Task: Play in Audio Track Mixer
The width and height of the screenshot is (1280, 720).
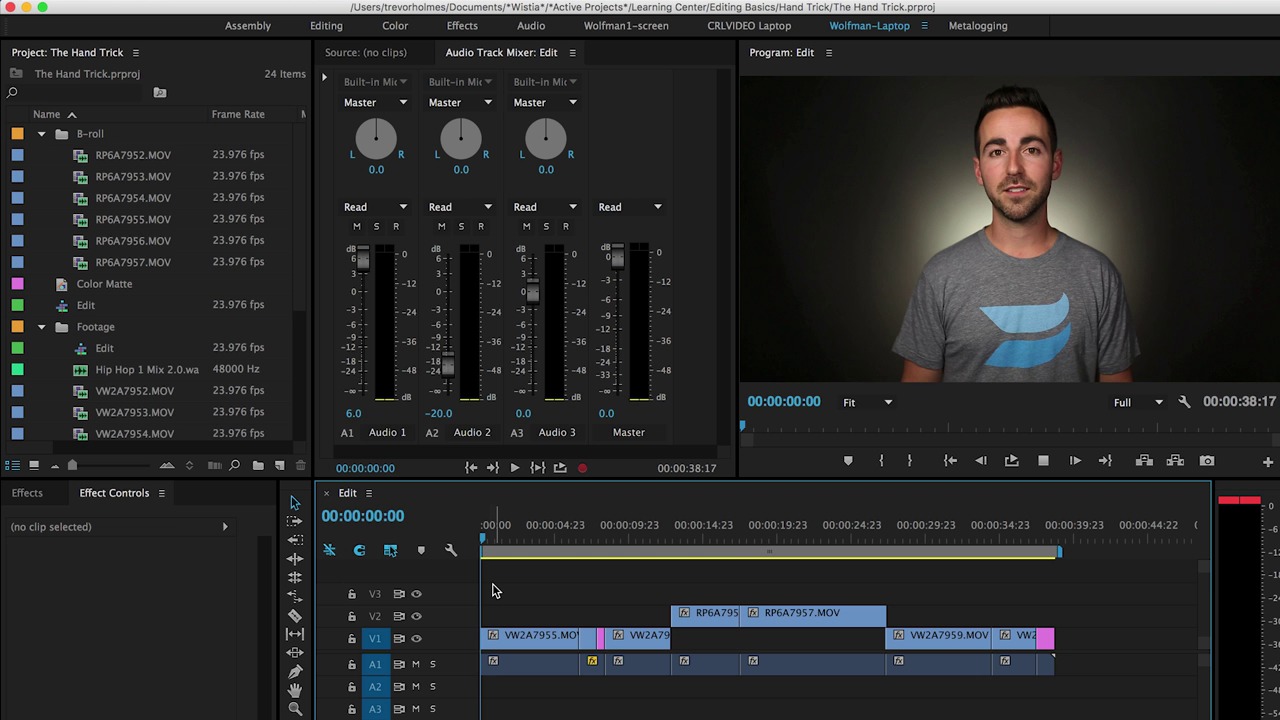Action: [514, 468]
